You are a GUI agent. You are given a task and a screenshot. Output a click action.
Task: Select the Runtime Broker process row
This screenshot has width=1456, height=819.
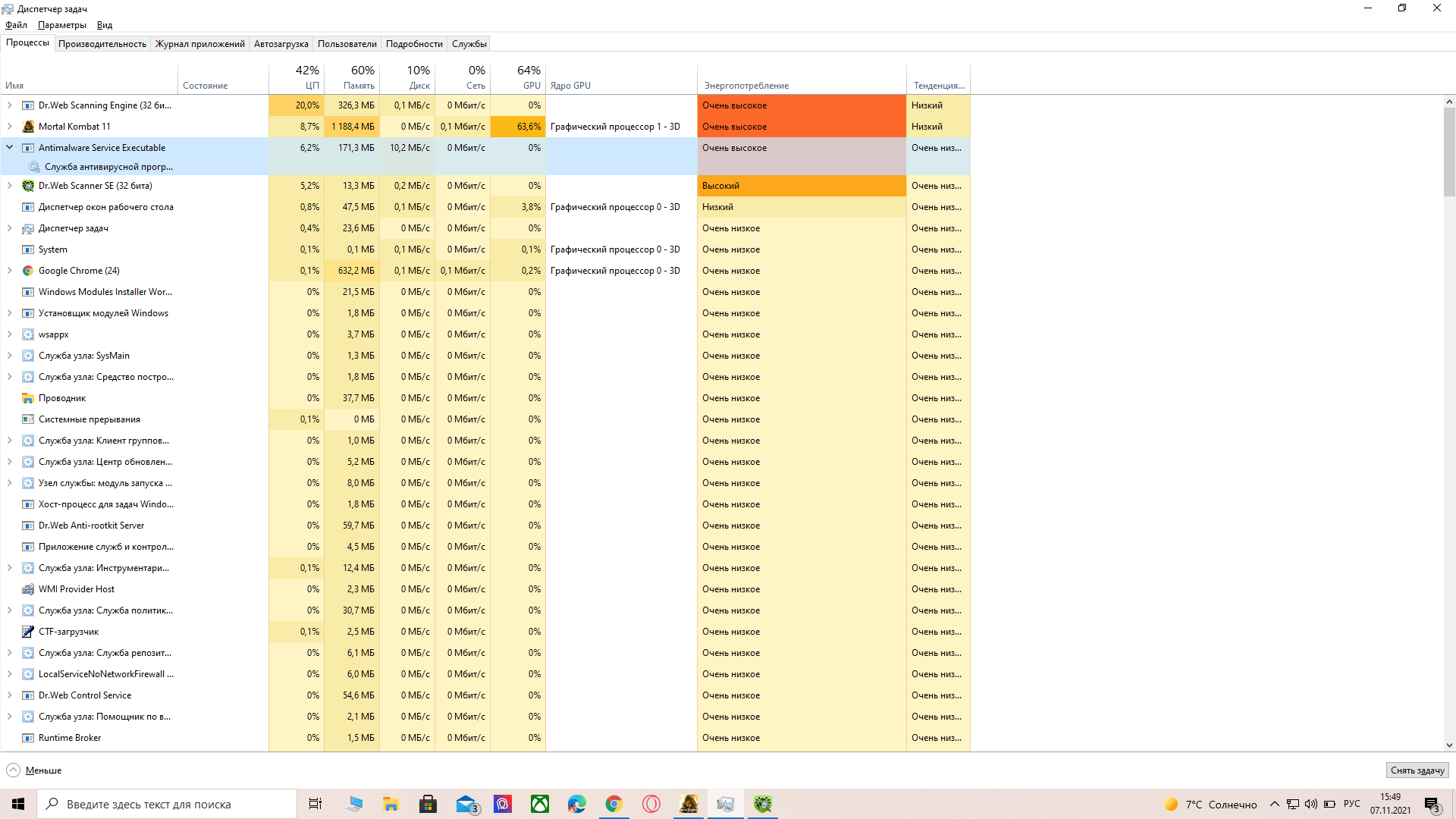click(485, 738)
